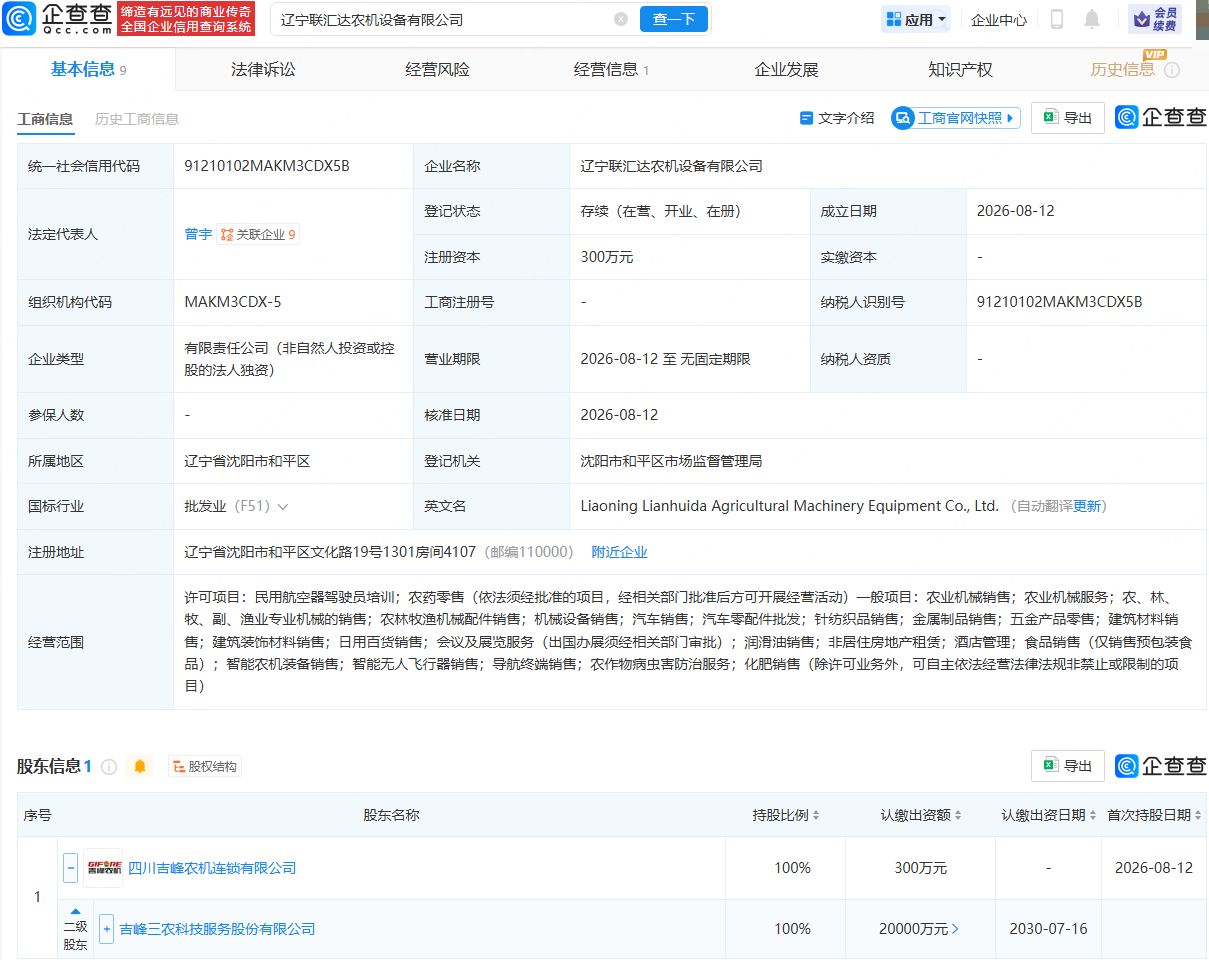Export shareholder info with 导出 button

click(x=1068, y=766)
